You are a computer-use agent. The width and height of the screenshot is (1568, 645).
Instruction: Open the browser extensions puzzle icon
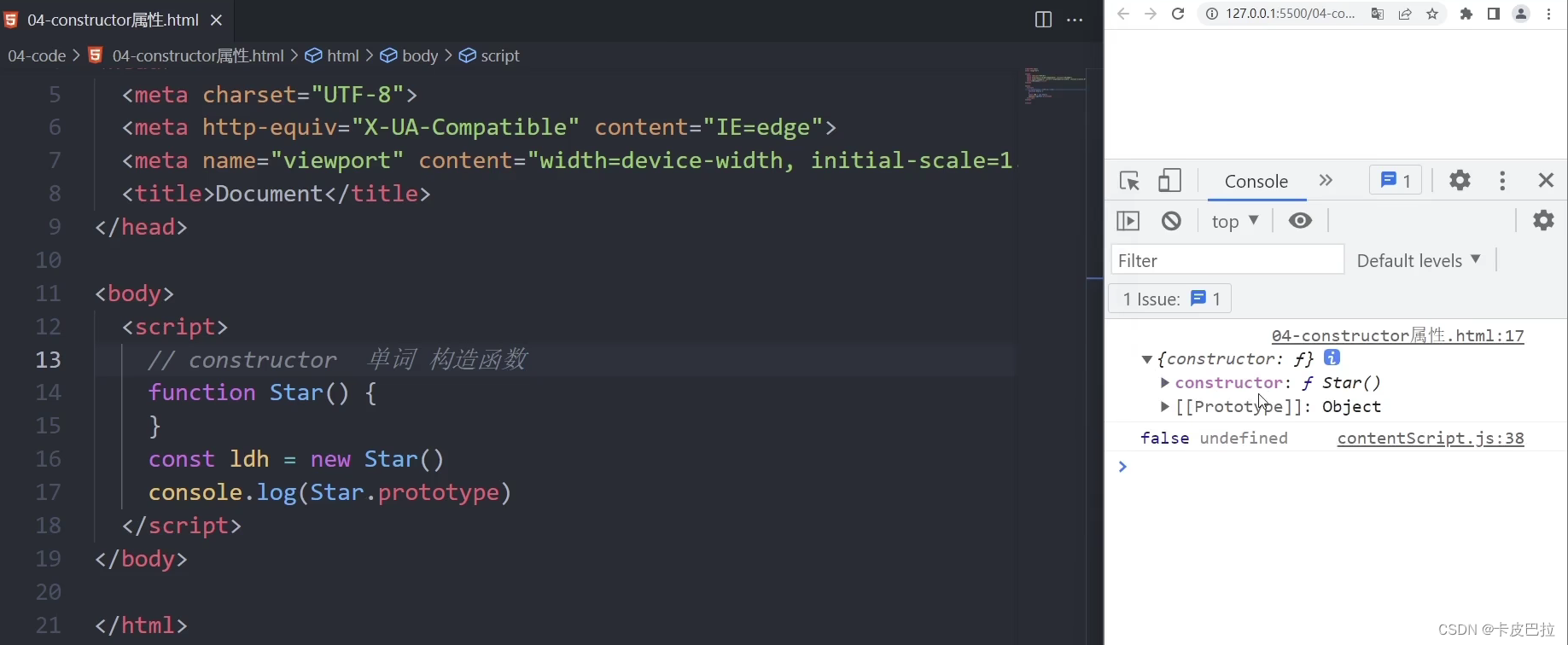point(1466,14)
